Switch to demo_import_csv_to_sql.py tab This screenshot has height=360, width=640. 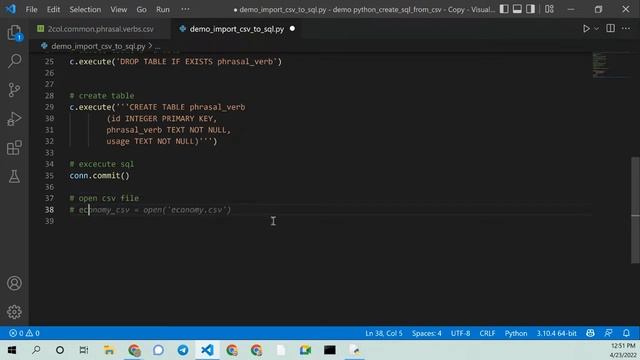point(237,29)
